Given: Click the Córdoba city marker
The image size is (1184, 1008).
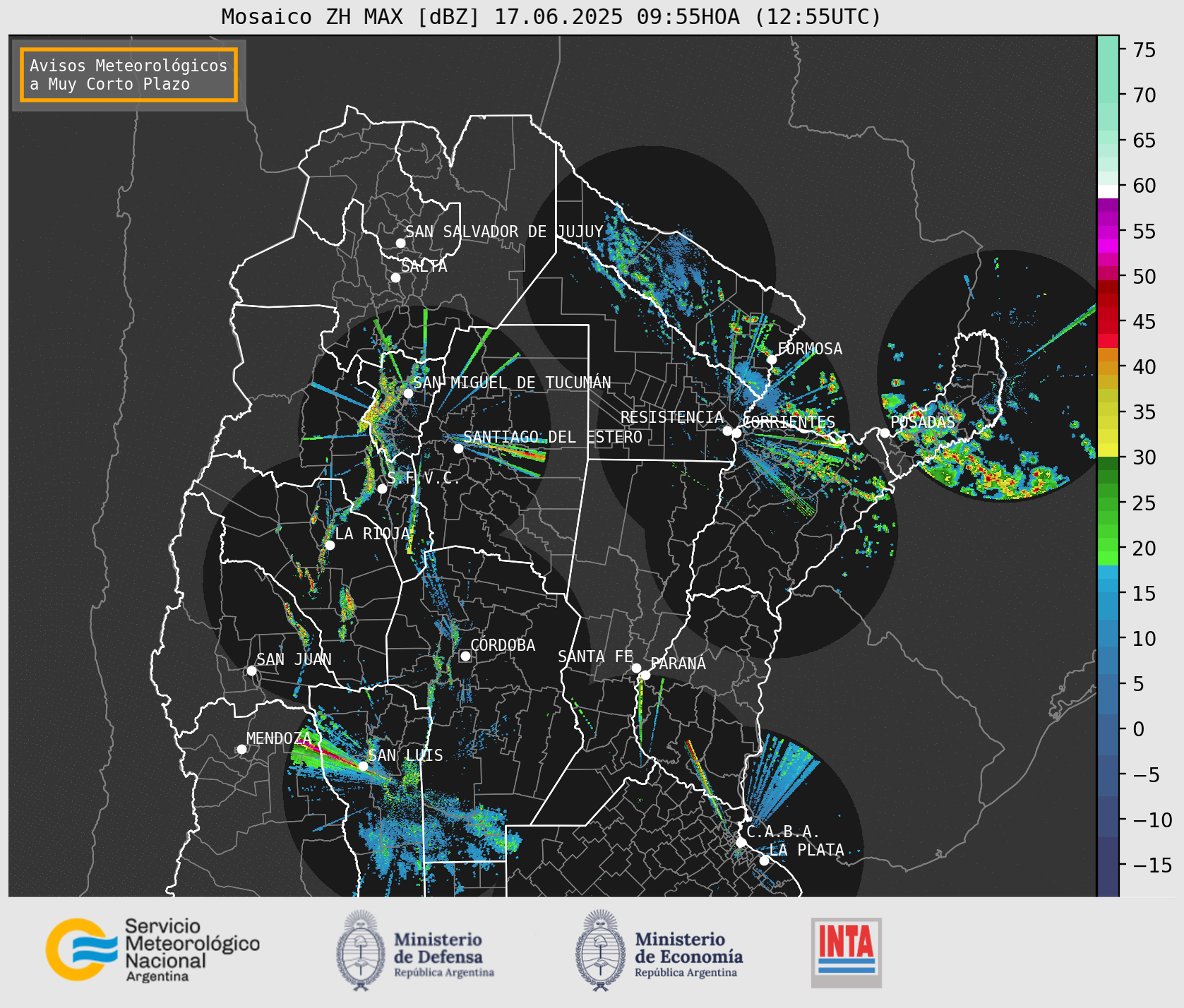Looking at the screenshot, I should click(465, 656).
